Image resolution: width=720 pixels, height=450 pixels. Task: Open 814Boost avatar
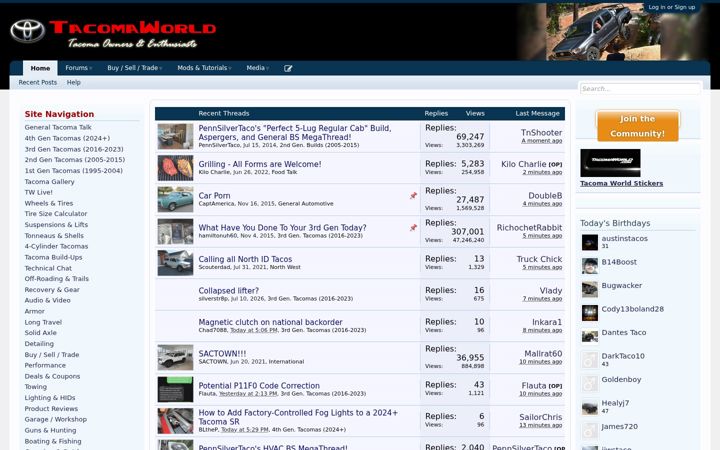590,265
